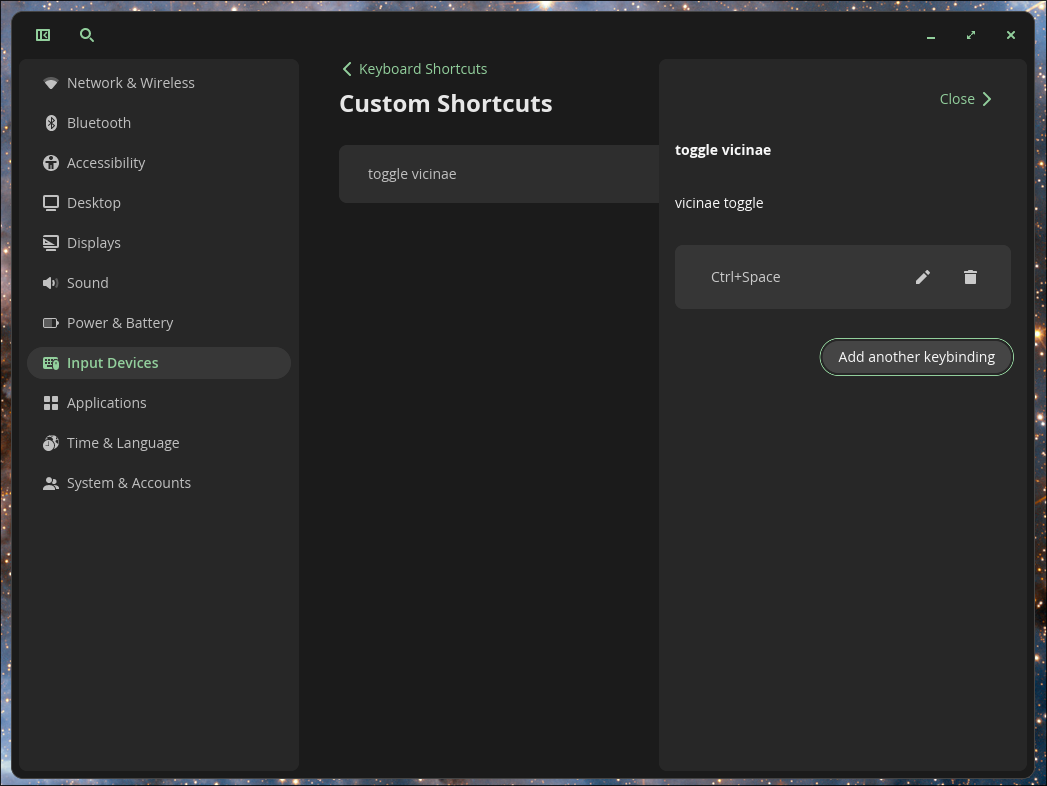Open search with the magnifier icon
Image resolution: width=1047 pixels, height=786 pixels.
87,35
